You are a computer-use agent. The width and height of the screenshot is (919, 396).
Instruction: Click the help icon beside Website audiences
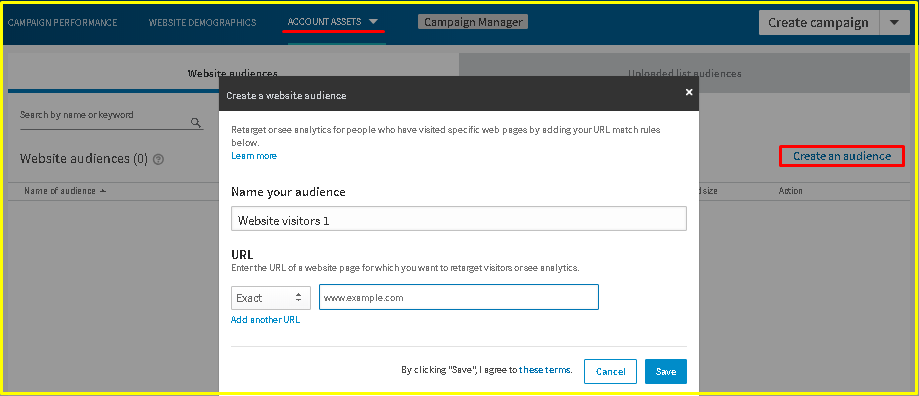pyautogui.click(x=158, y=159)
